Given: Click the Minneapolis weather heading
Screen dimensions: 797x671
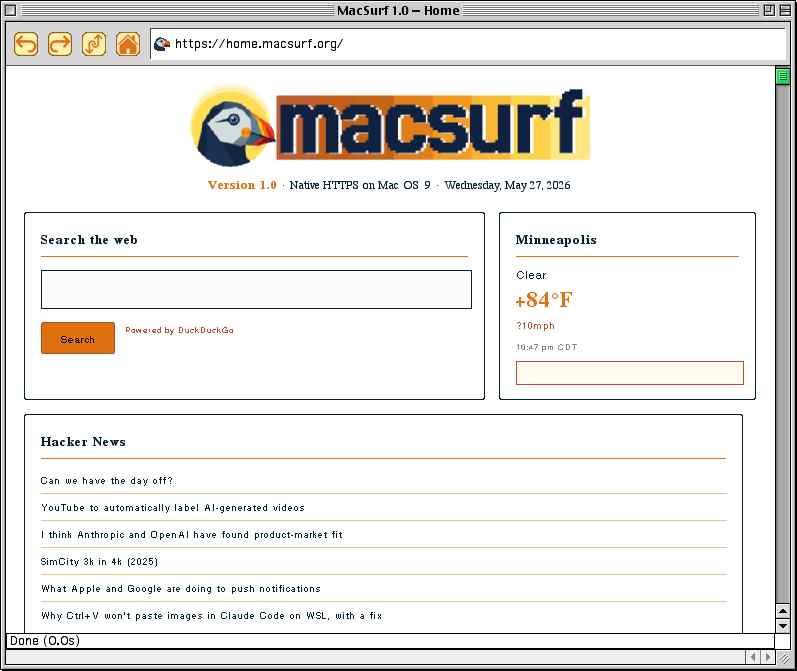Looking at the screenshot, I should click(x=556, y=239).
